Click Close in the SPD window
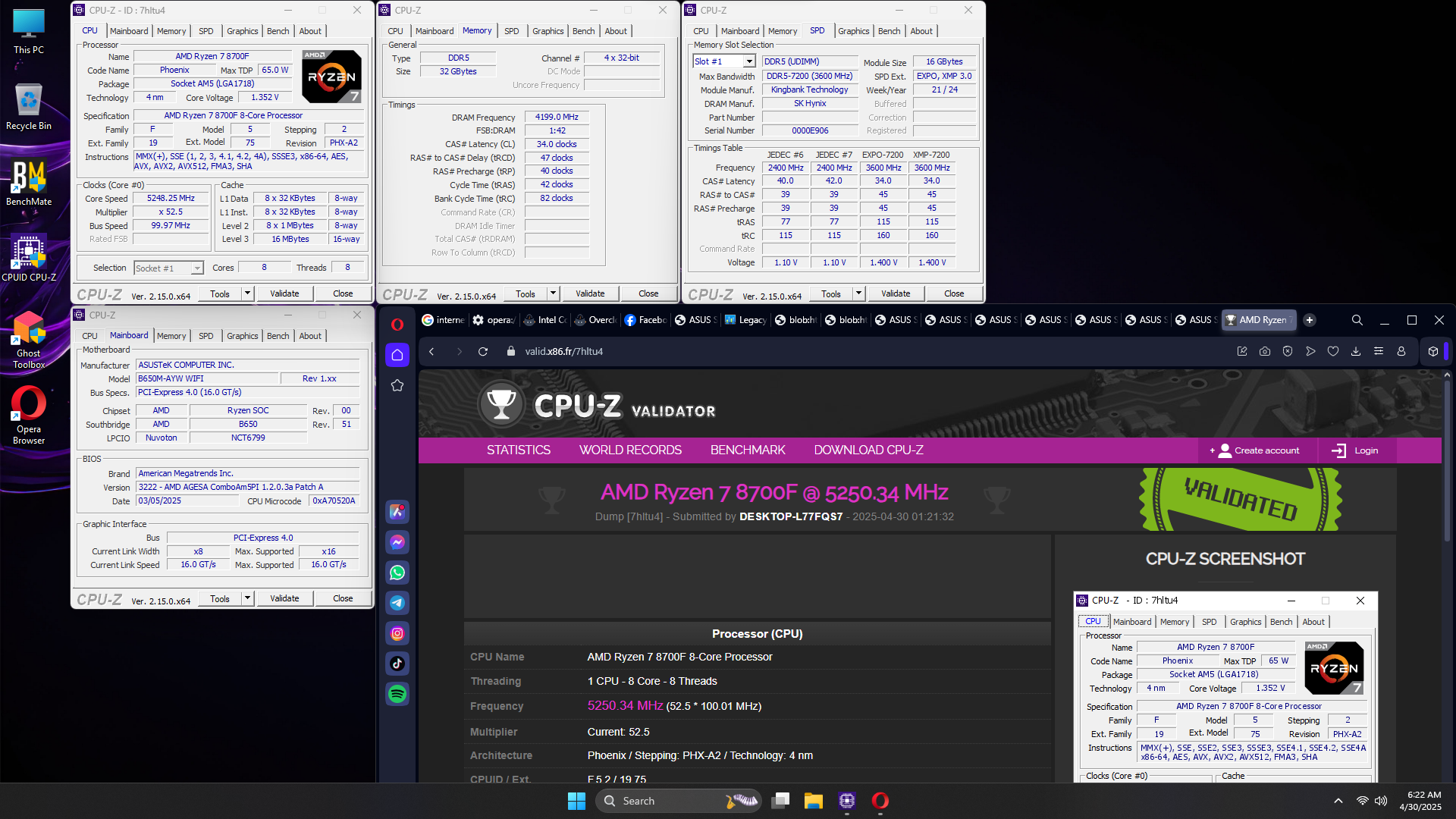 [x=954, y=293]
